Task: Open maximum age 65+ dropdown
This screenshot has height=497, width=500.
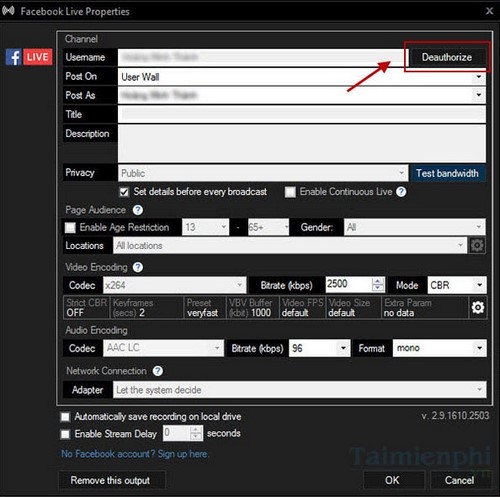Action: coord(268,227)
